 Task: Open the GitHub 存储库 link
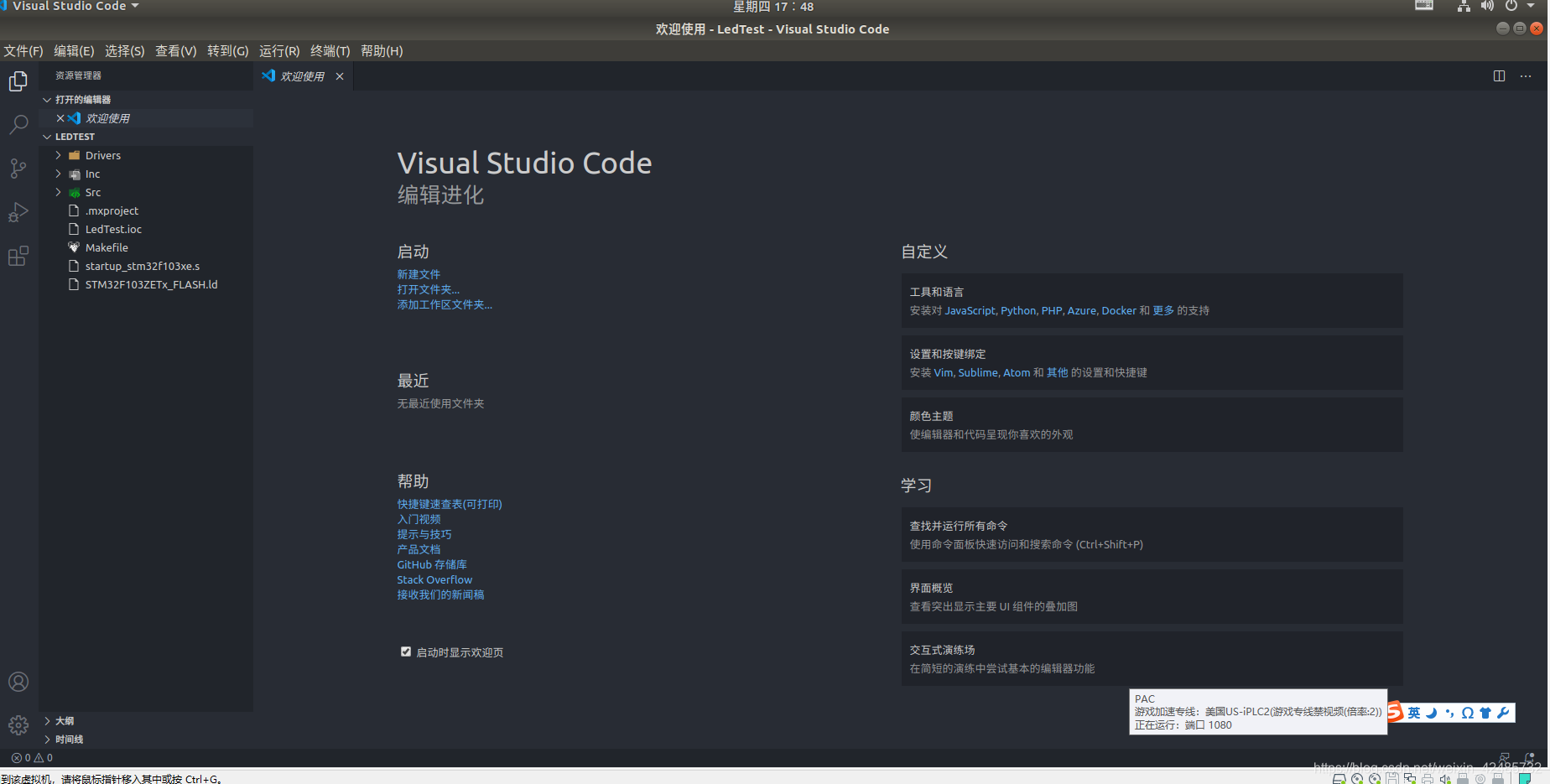(x=432, y=564)
